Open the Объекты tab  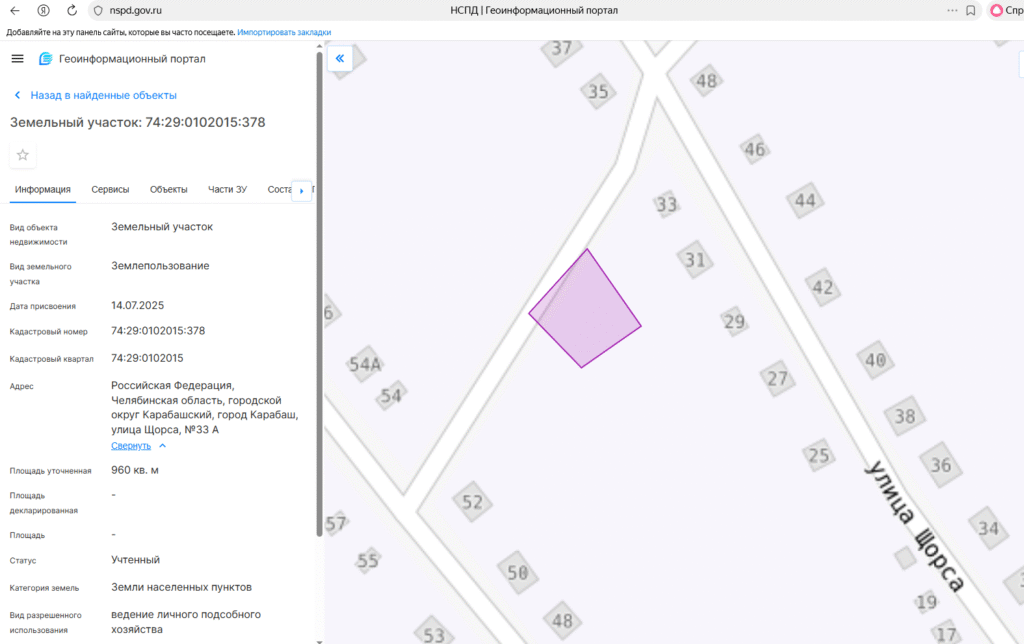168,189
